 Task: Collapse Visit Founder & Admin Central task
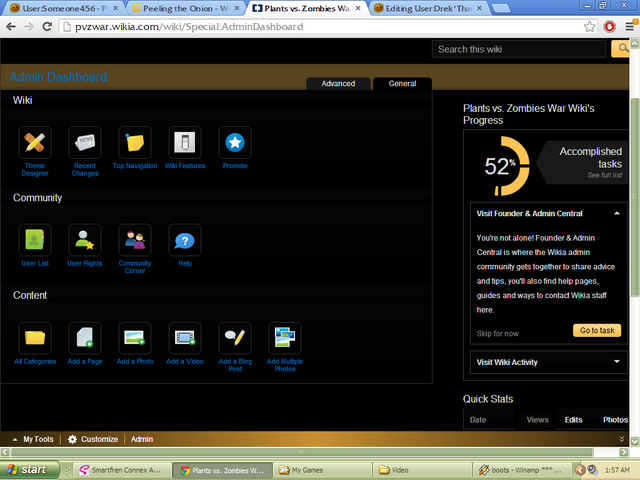pyautogui.click(x=617, y=213)
